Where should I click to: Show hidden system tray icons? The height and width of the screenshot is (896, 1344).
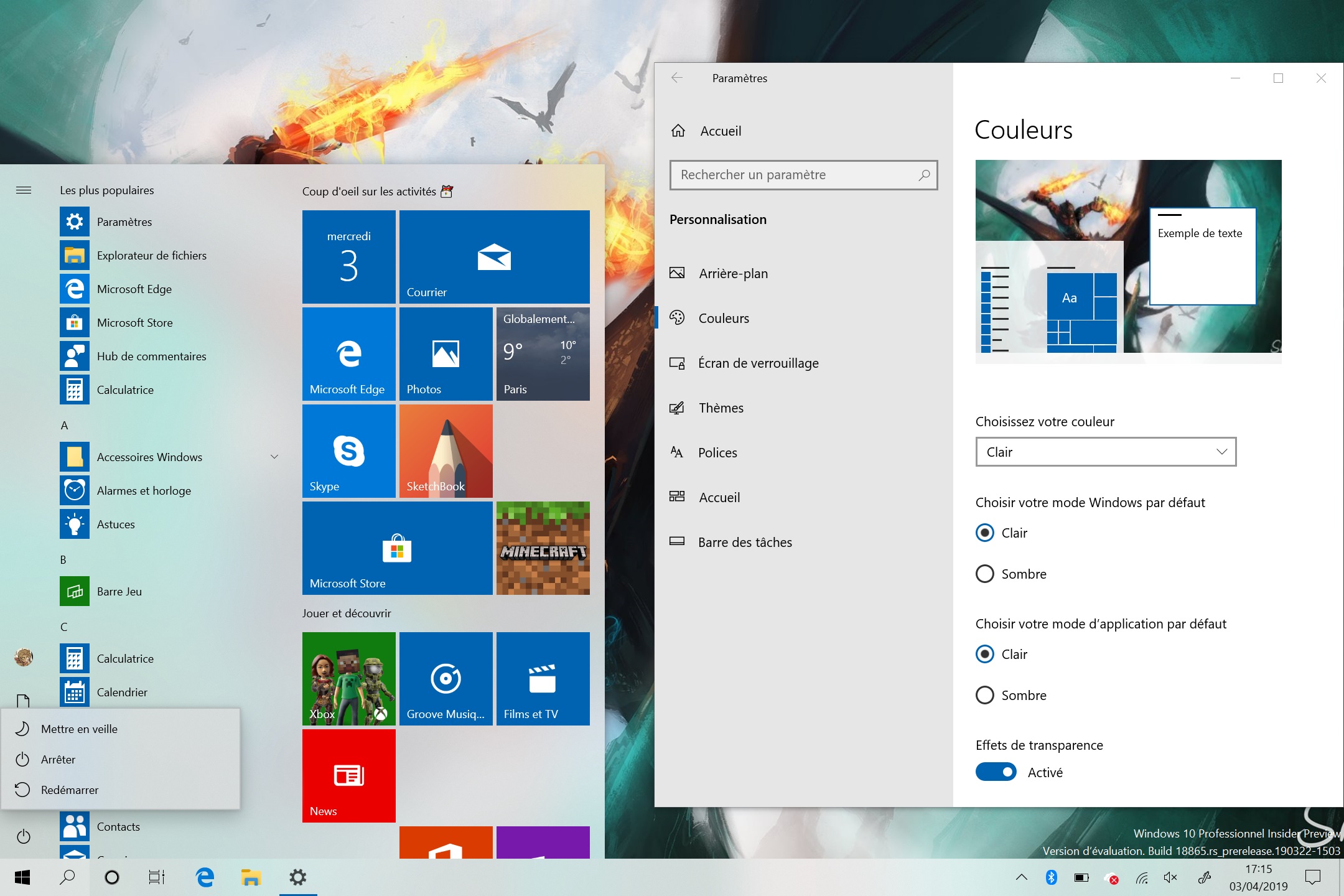1021,877
